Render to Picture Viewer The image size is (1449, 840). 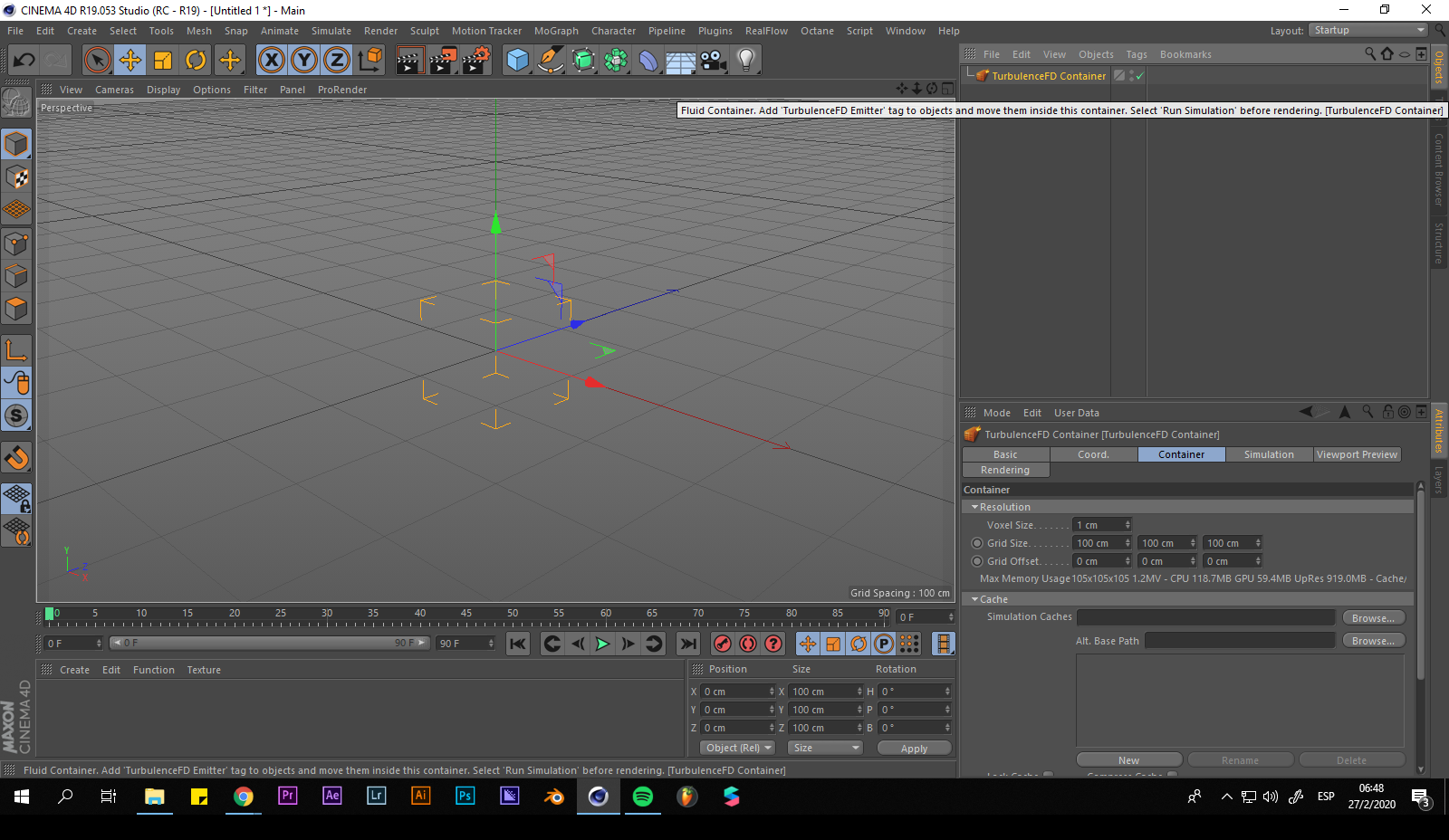(443, 61)
